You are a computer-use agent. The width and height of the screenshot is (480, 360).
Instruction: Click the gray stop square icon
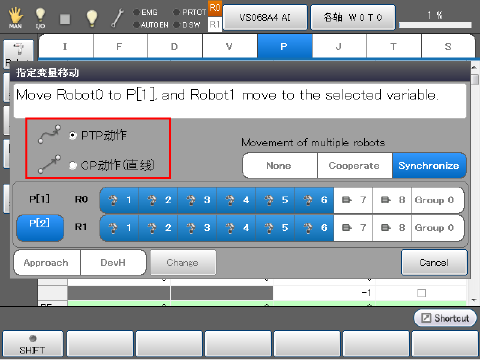coord(65,19)
